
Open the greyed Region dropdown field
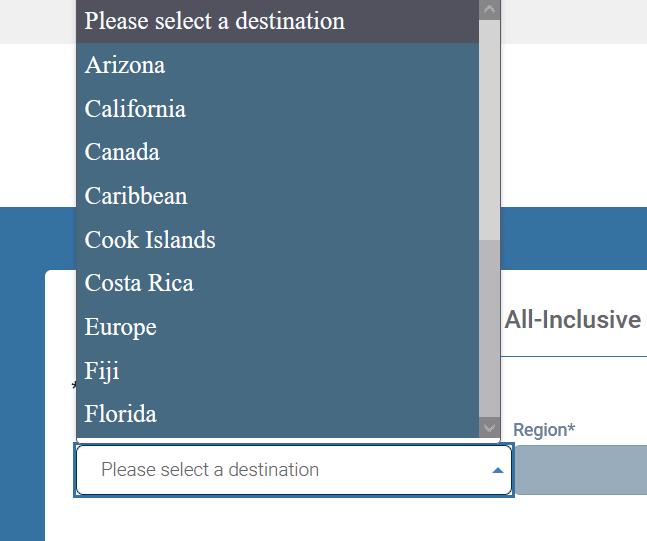(x=581, y=470)
